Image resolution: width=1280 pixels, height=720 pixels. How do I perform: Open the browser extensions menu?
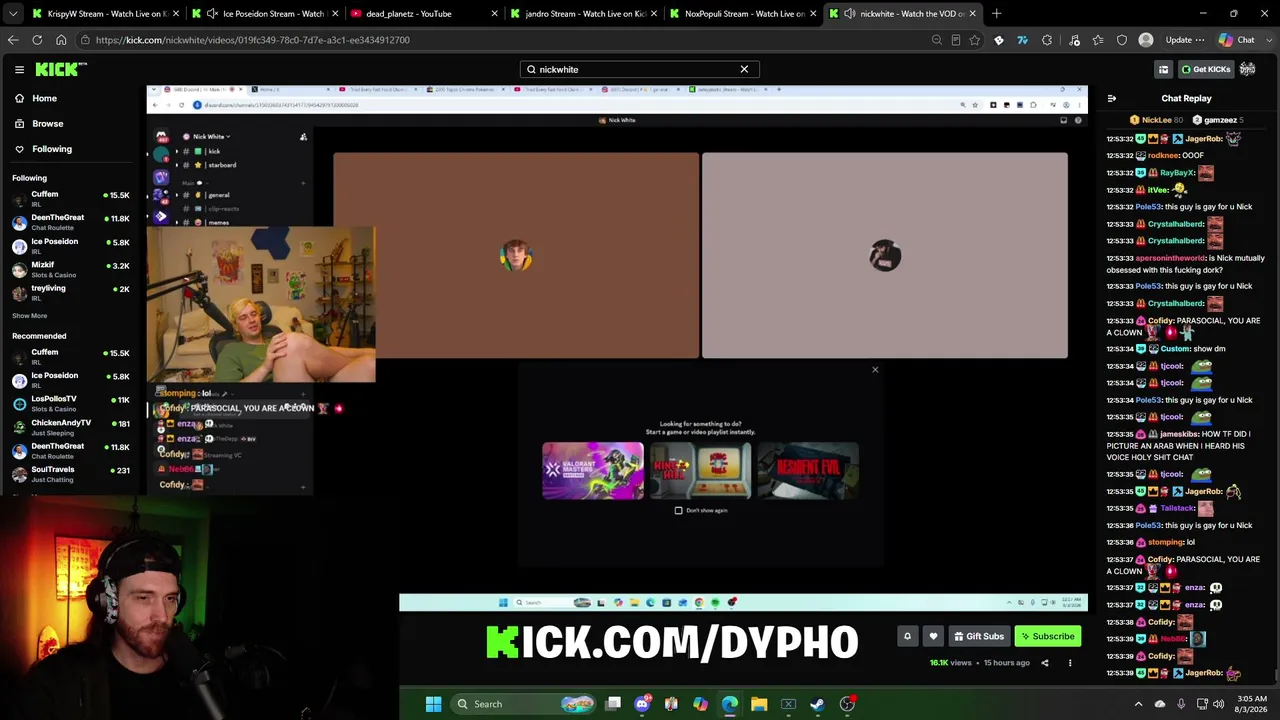1047,40
